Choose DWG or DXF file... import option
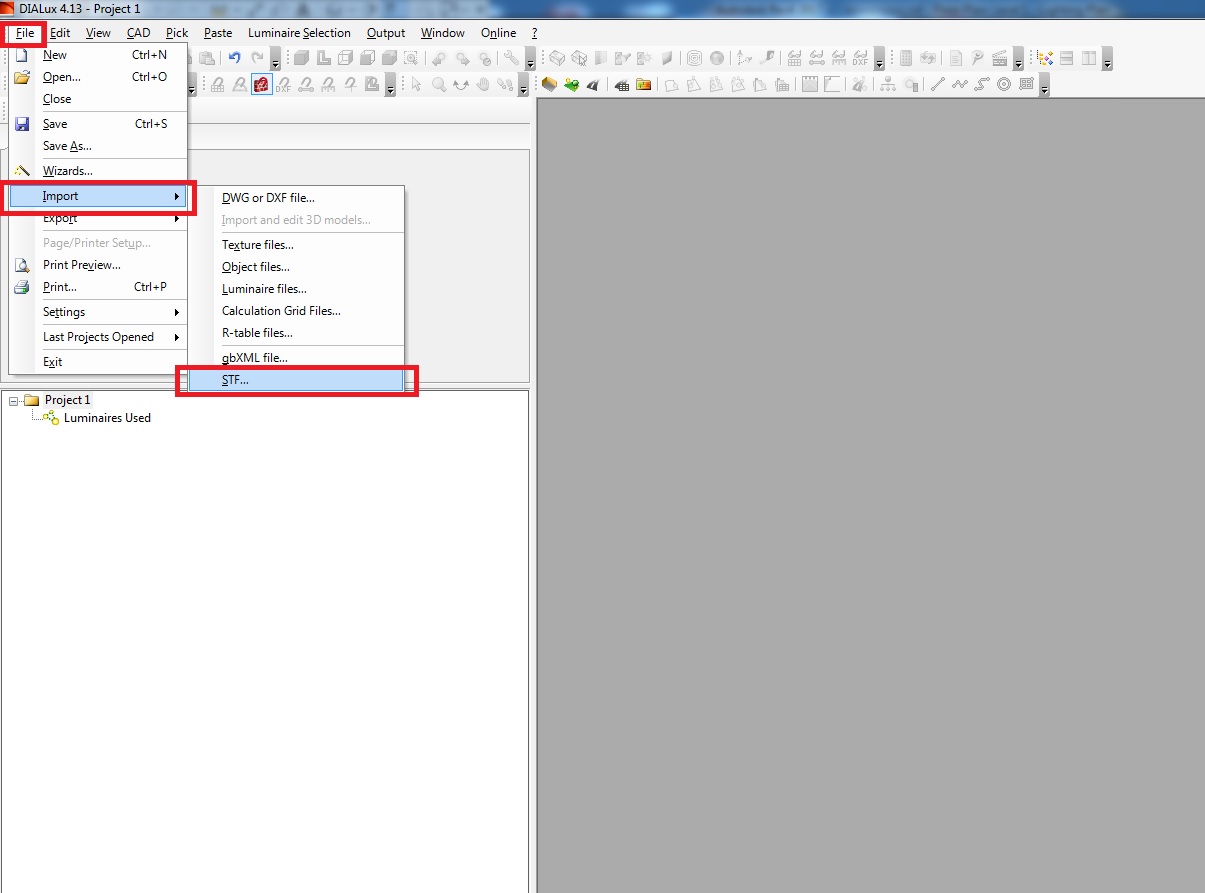The image size is (1205, 893). click(x=296, y=198)
